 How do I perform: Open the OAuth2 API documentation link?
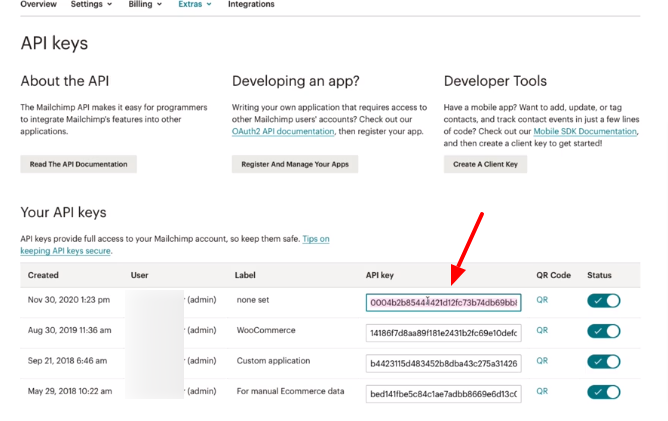point(283,131)
